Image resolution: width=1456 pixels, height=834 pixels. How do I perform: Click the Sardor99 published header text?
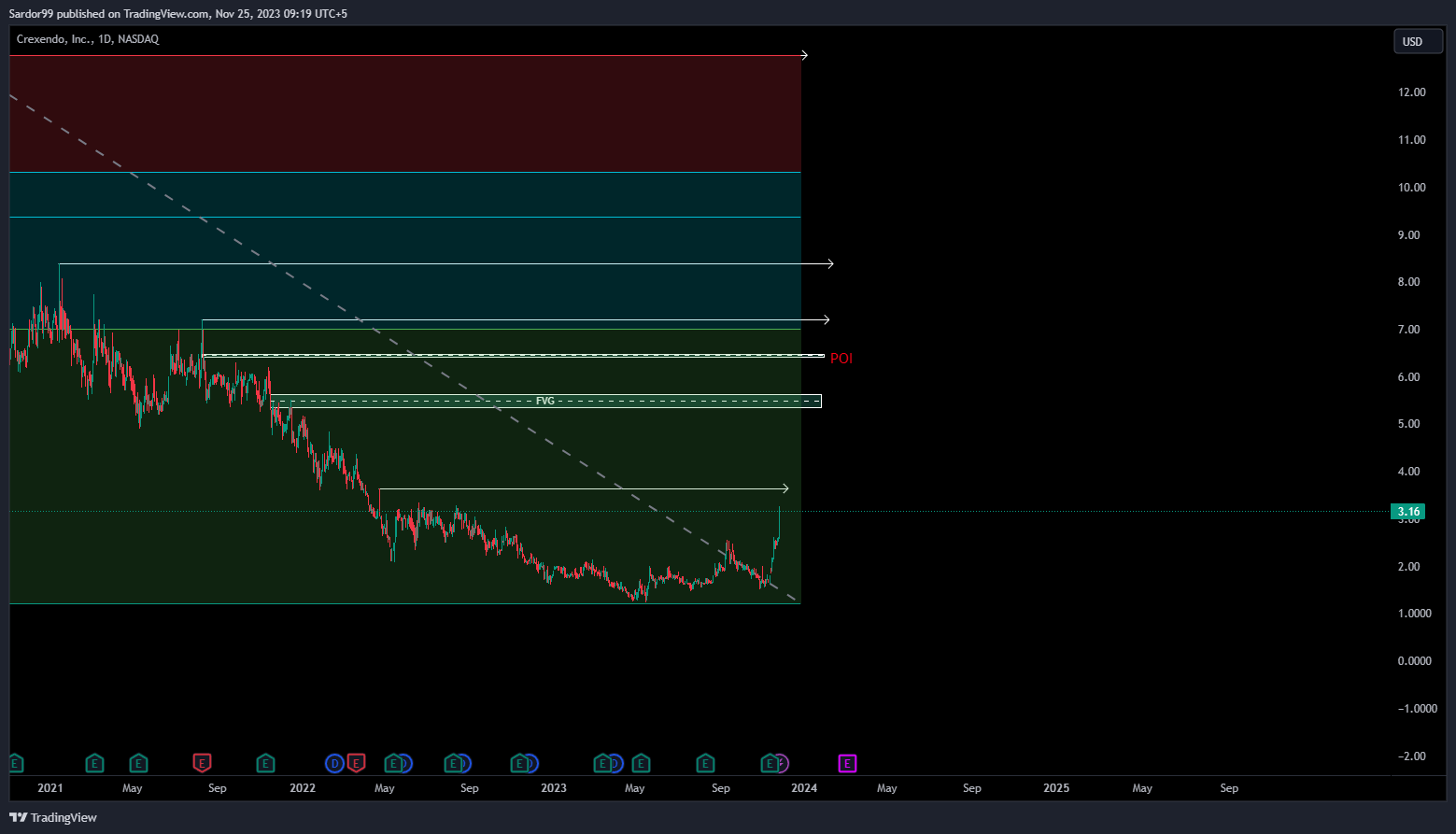tap(177, 14)
